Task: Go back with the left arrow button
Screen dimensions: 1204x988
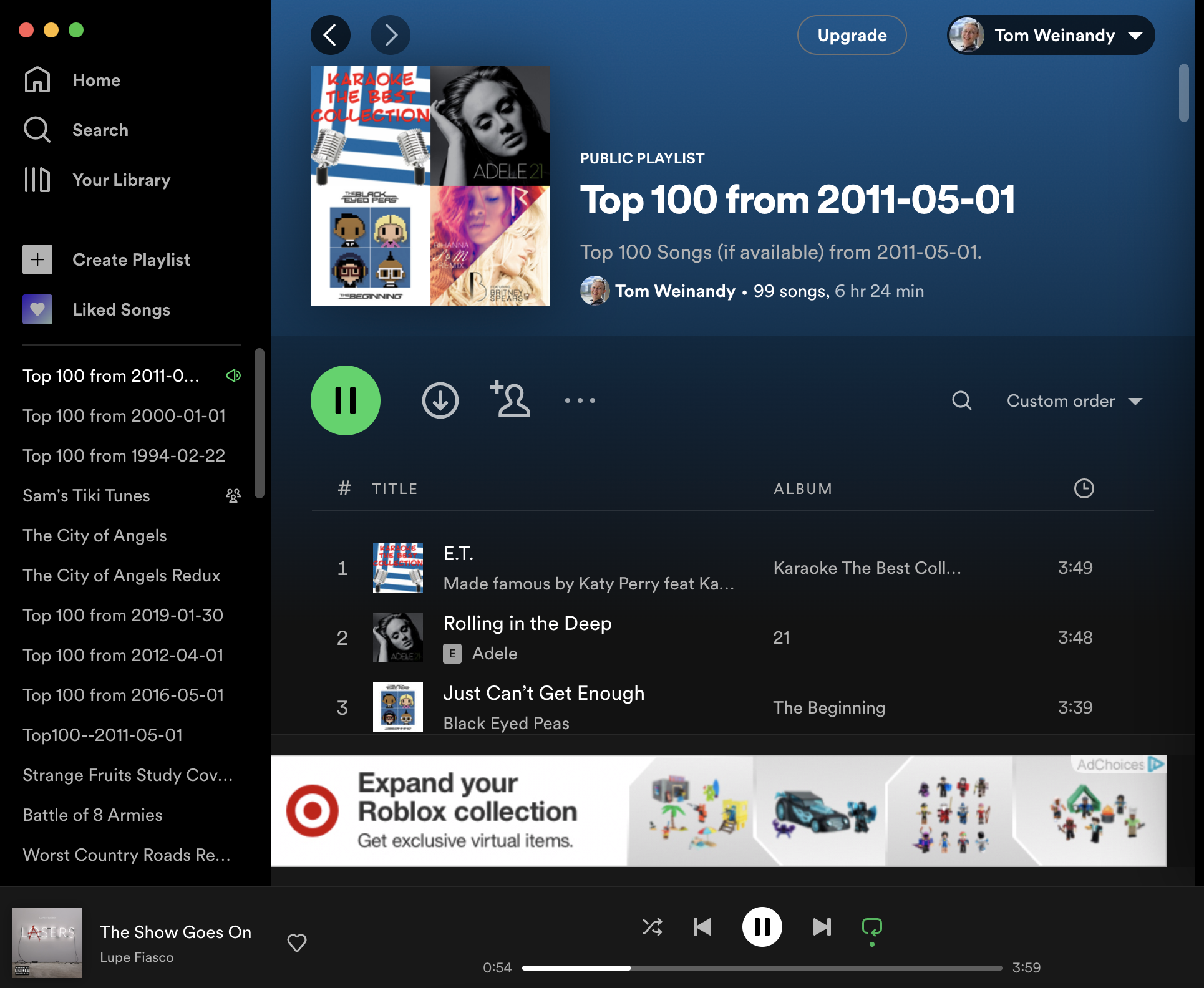Action: [331, 35]
